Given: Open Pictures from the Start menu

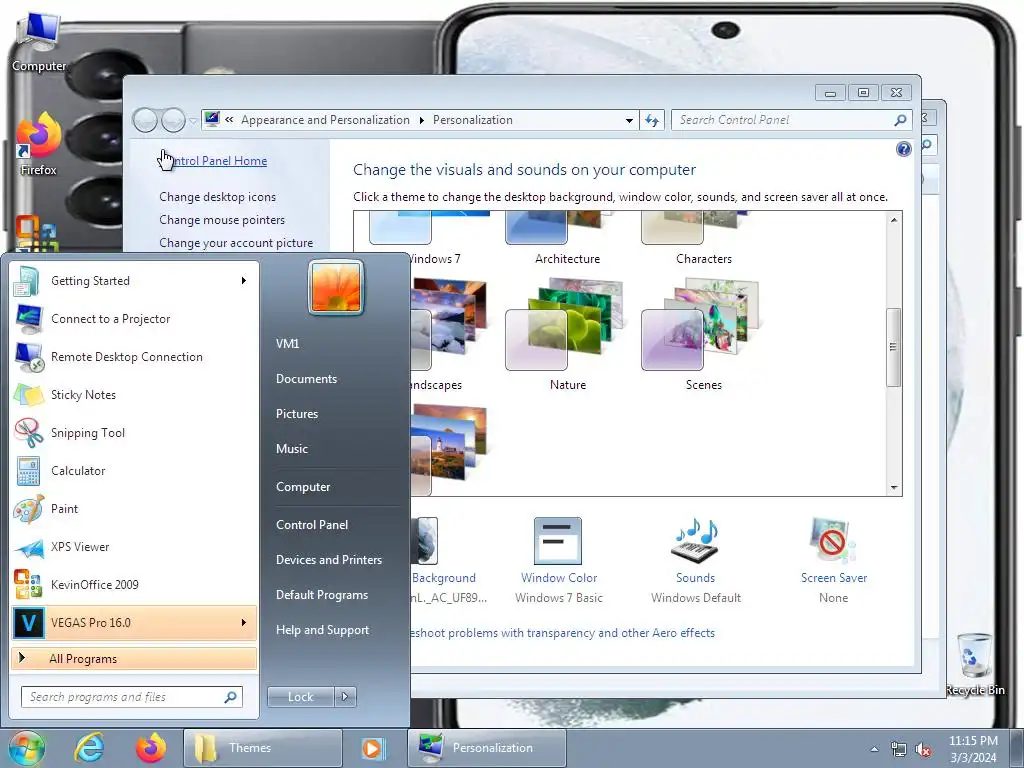Looking at the screenshot, I should coord(296,414).
